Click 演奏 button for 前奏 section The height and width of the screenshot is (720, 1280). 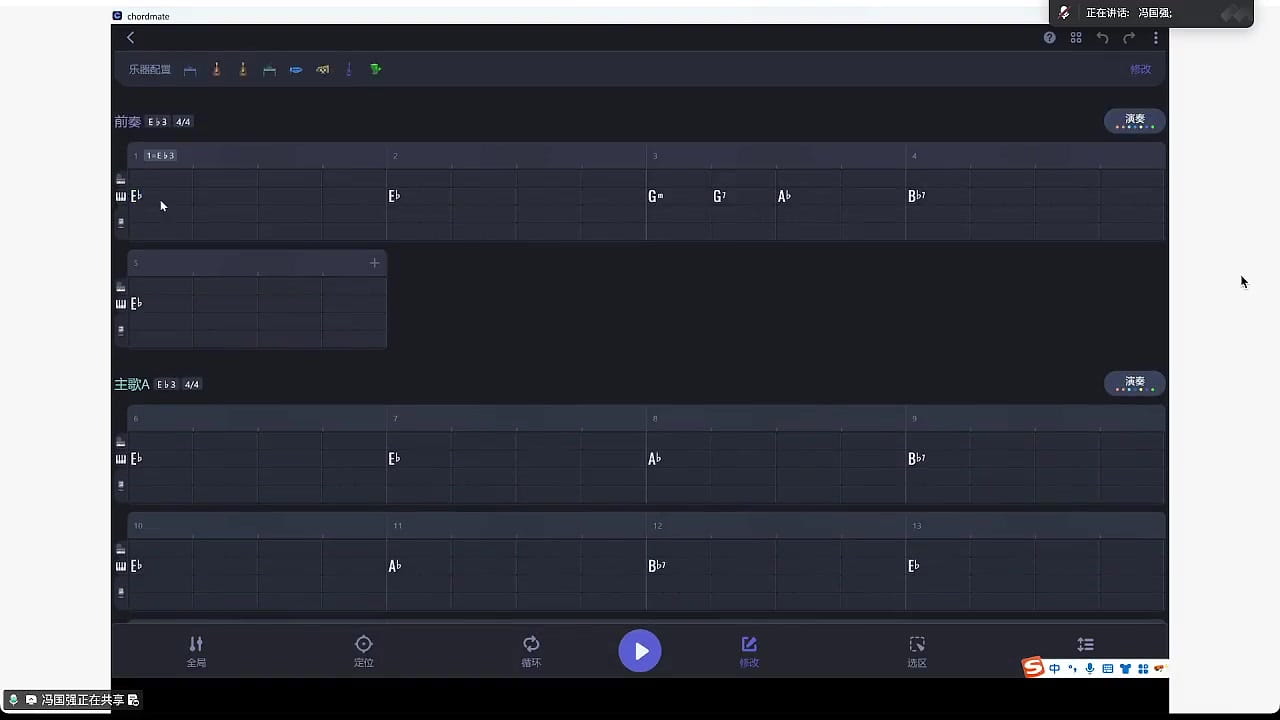(1135, 121)
